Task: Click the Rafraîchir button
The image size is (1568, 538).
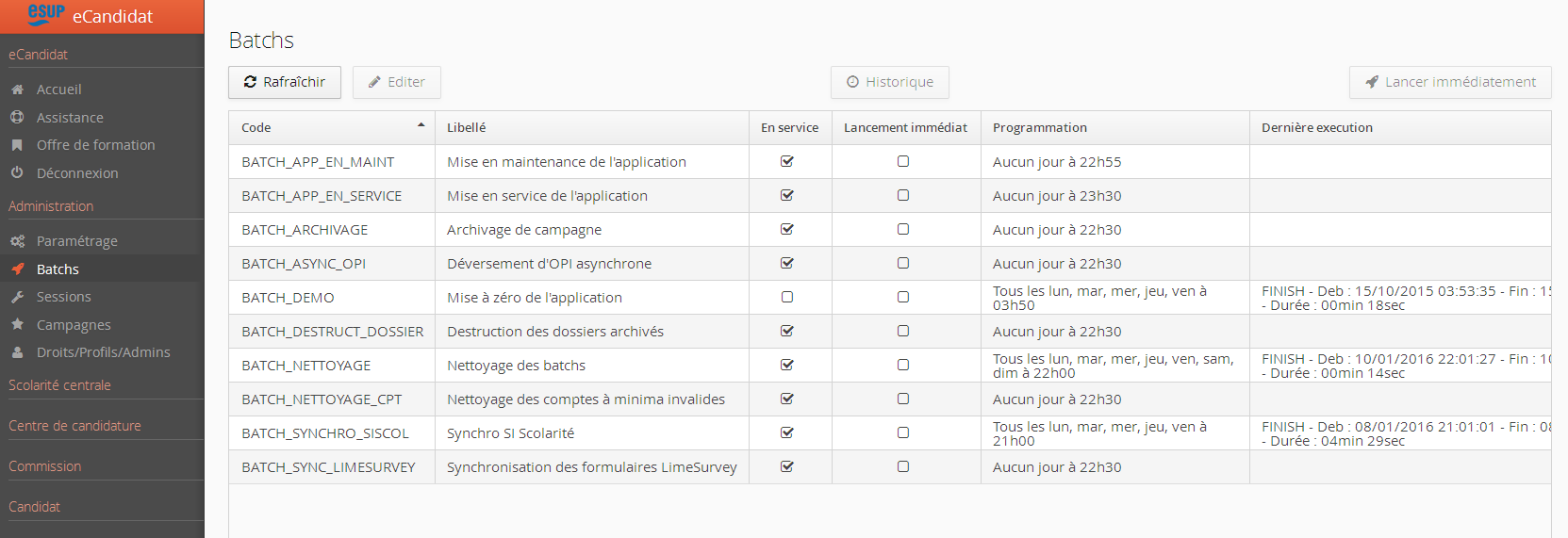Action: click(285, 82)
